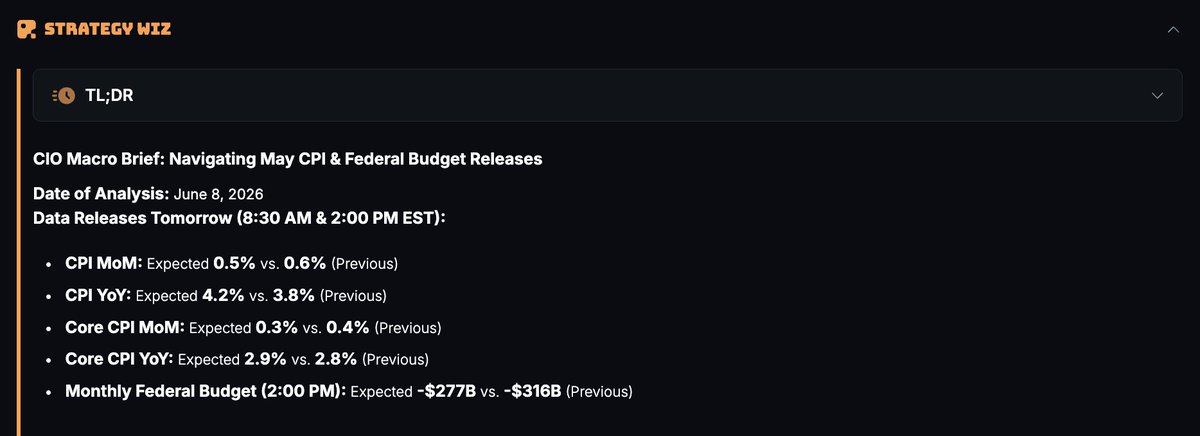Screen dimensions: 1200x436
Task: Click the CIO Macro Brief heading
Action: pyautogui.click(x=288, y=159)
